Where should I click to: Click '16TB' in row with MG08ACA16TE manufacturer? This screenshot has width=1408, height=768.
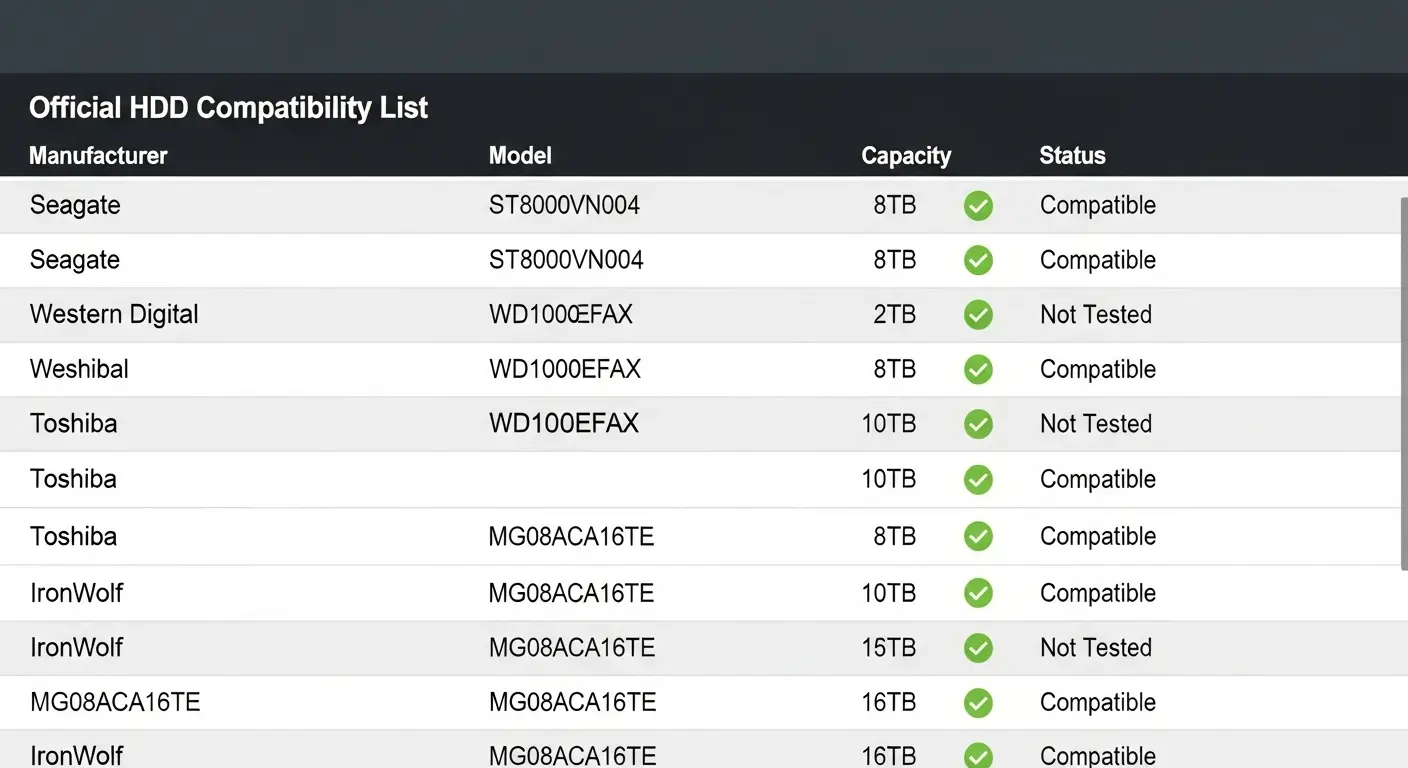[889, 702]
